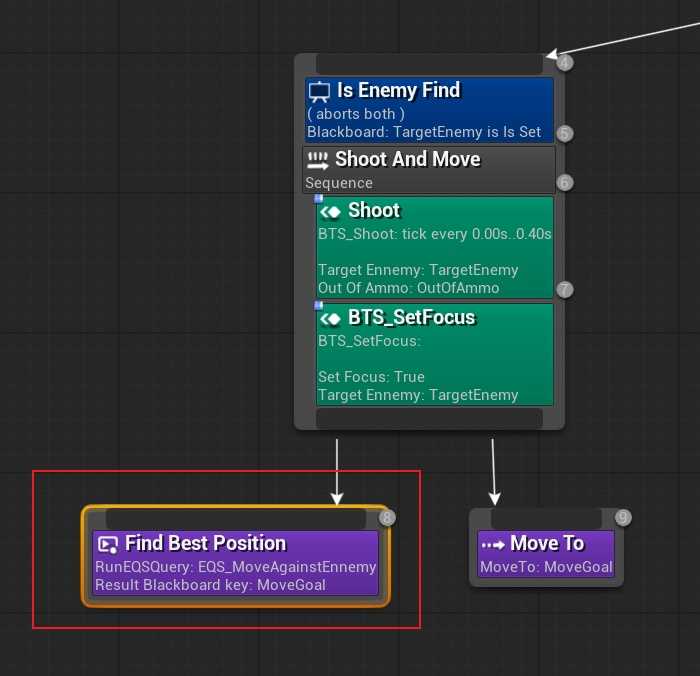Click the service icon next to BTS_SetFocus title

[331, 318]
